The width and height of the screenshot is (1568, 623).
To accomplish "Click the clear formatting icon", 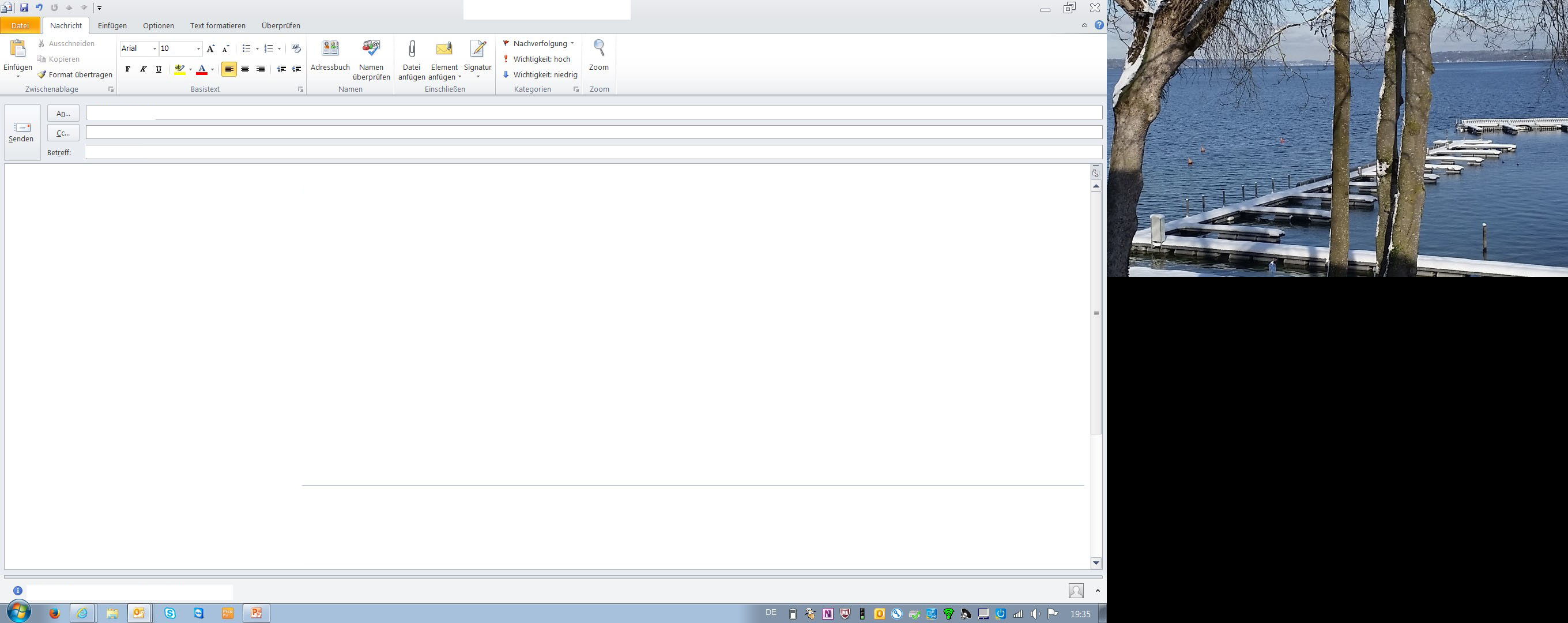I will point(296,48).
